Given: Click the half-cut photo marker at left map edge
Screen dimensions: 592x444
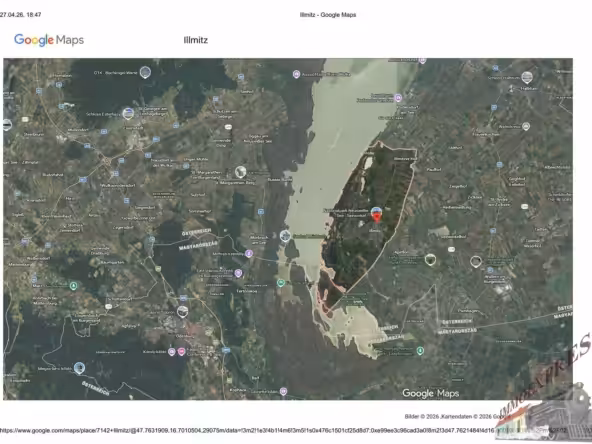Looking at the screenshot, I should [x=7, y=124].
